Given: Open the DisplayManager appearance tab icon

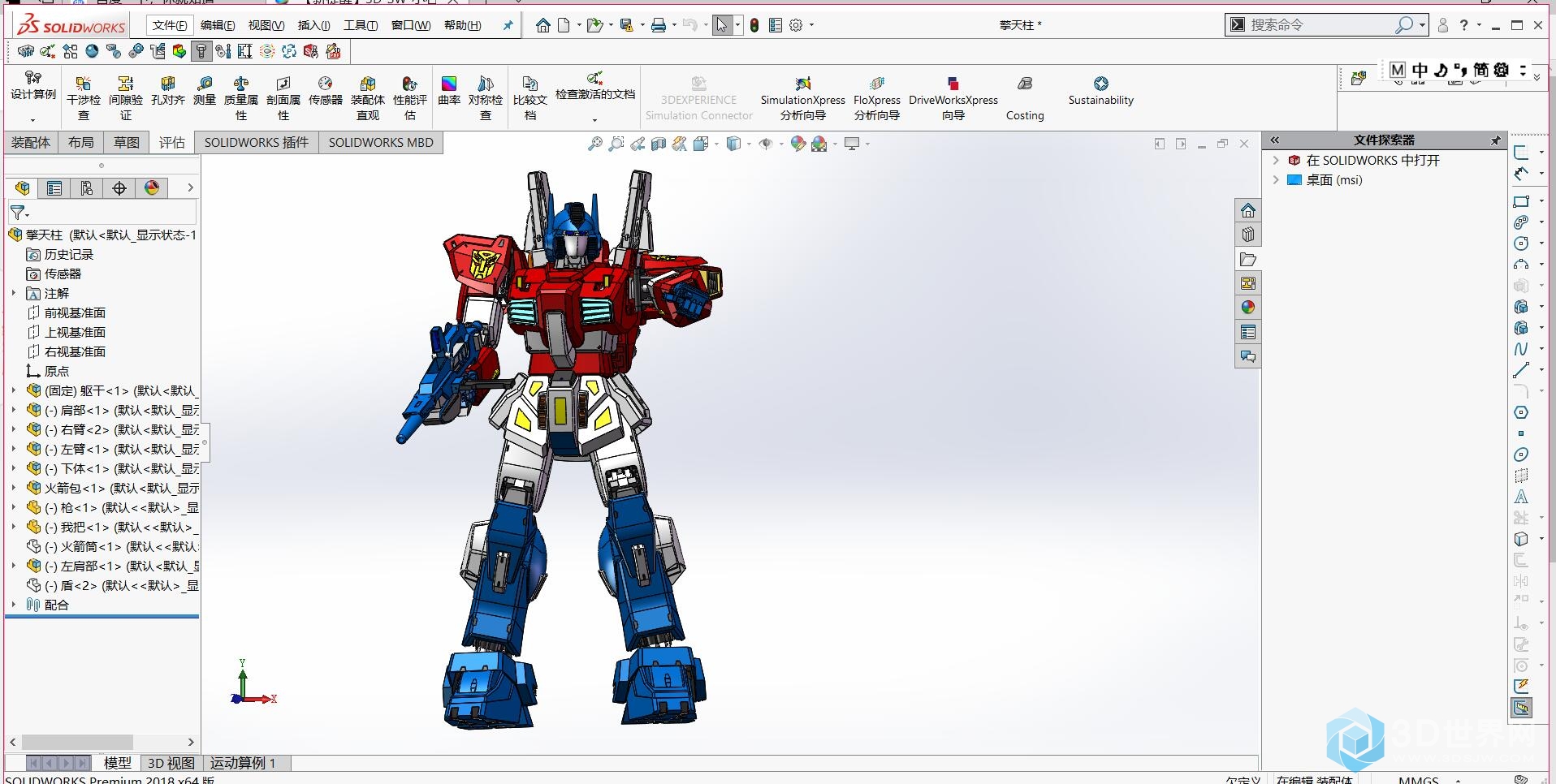Looking at the screenshot, I should click(x=152, y=188).
